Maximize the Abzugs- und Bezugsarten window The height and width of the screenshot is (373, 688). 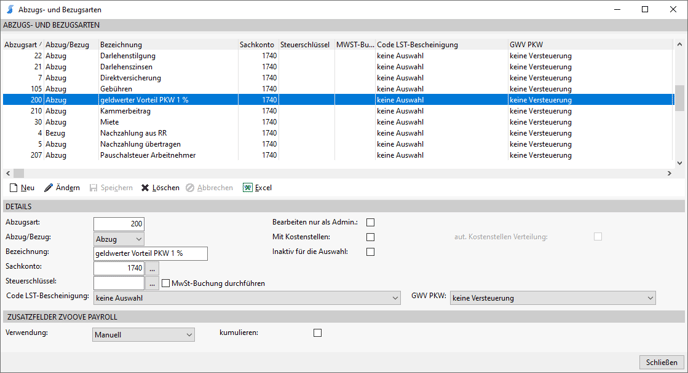click(645, 9)
